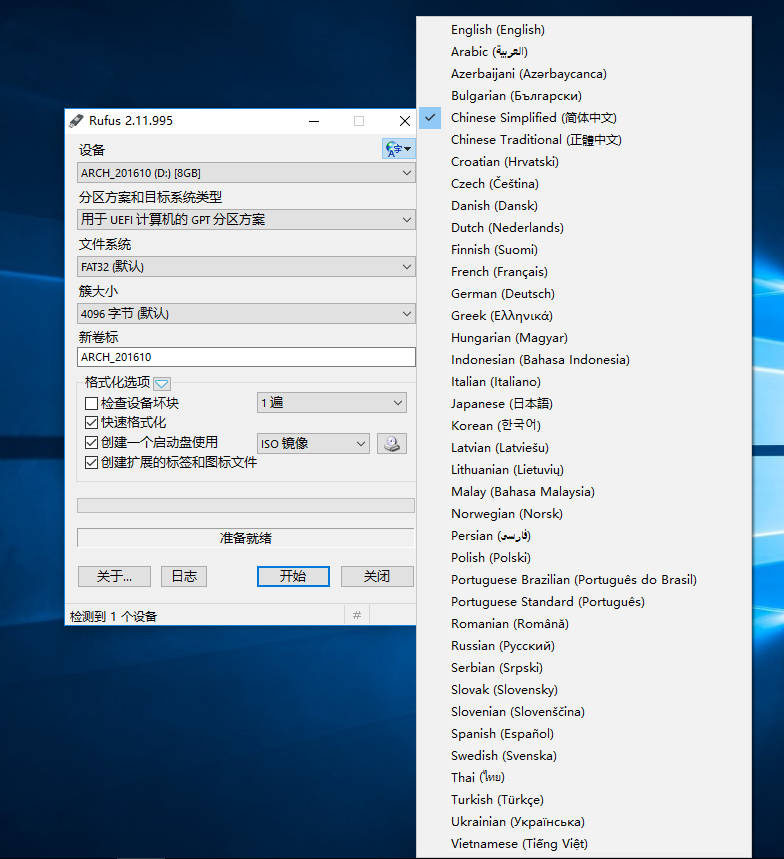Click the 开始 start button
The width and height of the screenshot is (784, 859).
(293, 576)
